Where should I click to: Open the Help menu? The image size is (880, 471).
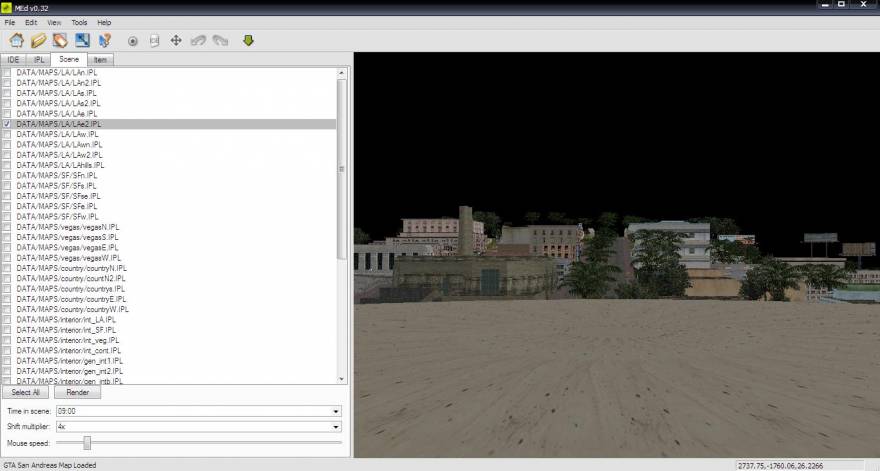[104, 22]
